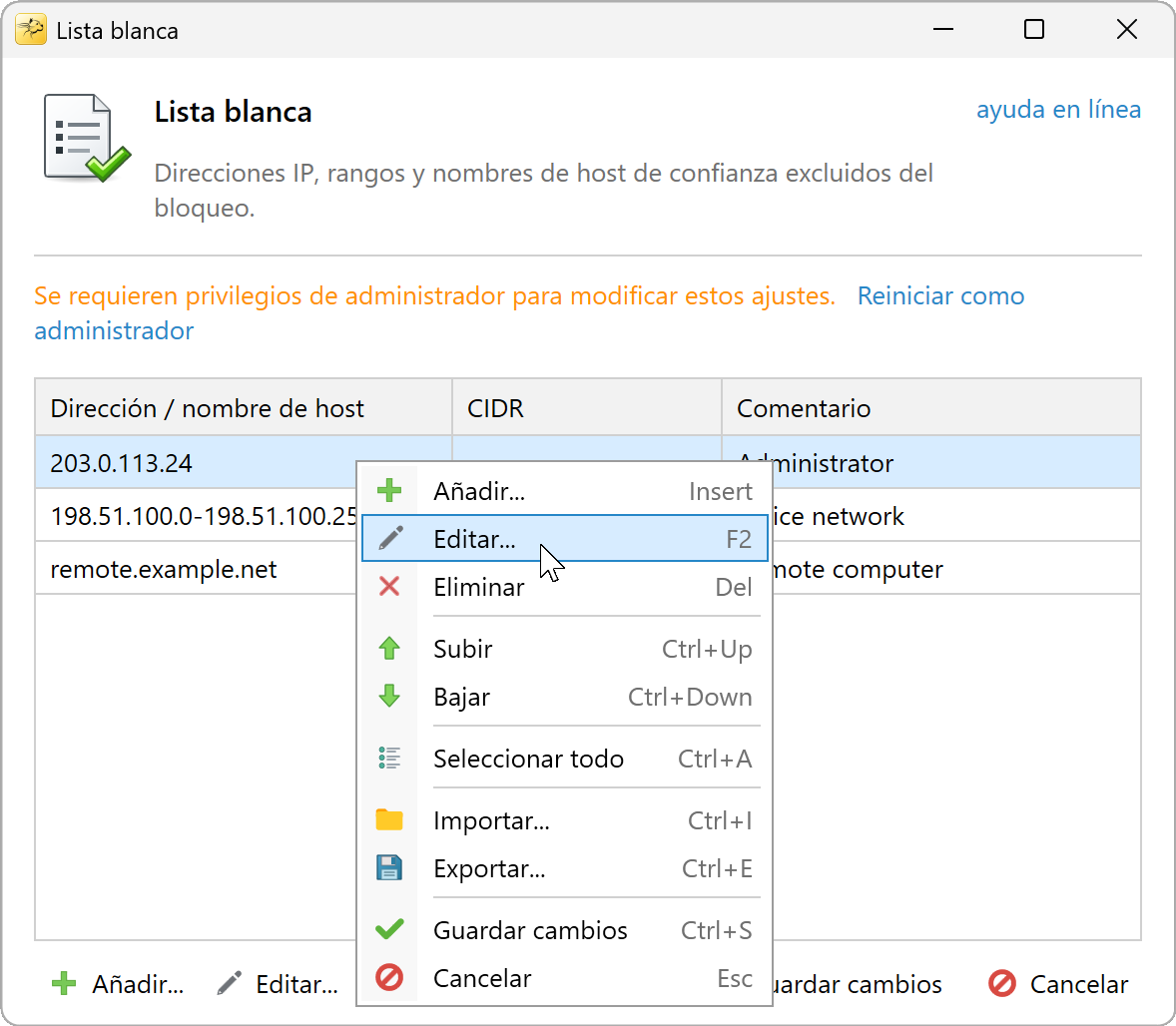This screenshot has width=1176, height=1026.
Task: Click the 'mote computer' comment cell
Action: (x=956, y=569)
